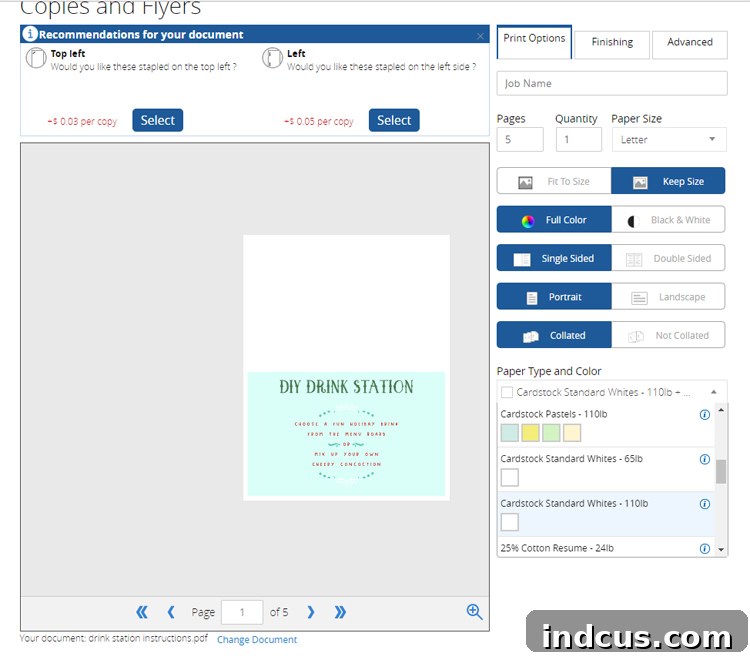Click the paper list scroll down arrow

721,550
